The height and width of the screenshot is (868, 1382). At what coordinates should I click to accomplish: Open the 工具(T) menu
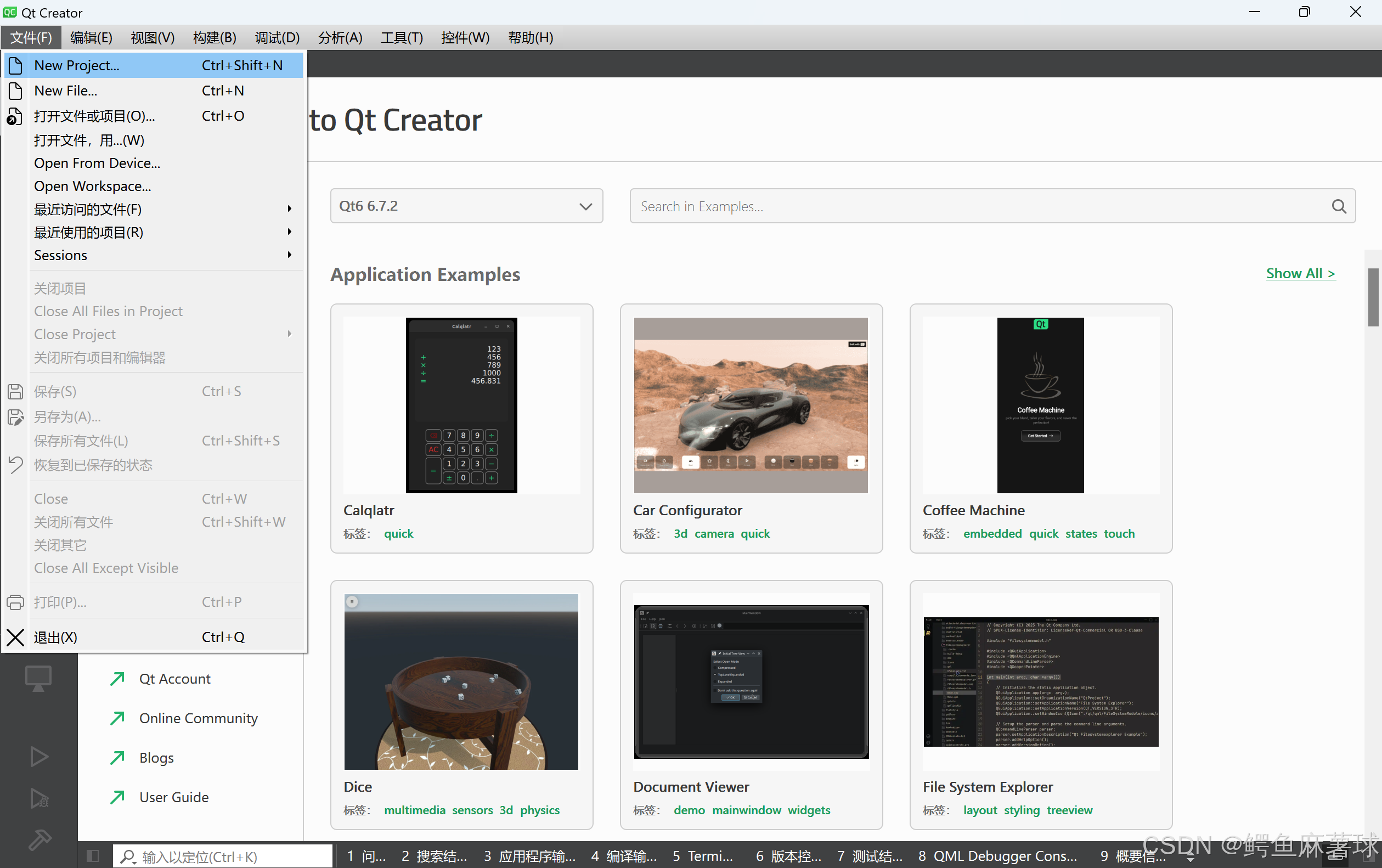point(402,37)
